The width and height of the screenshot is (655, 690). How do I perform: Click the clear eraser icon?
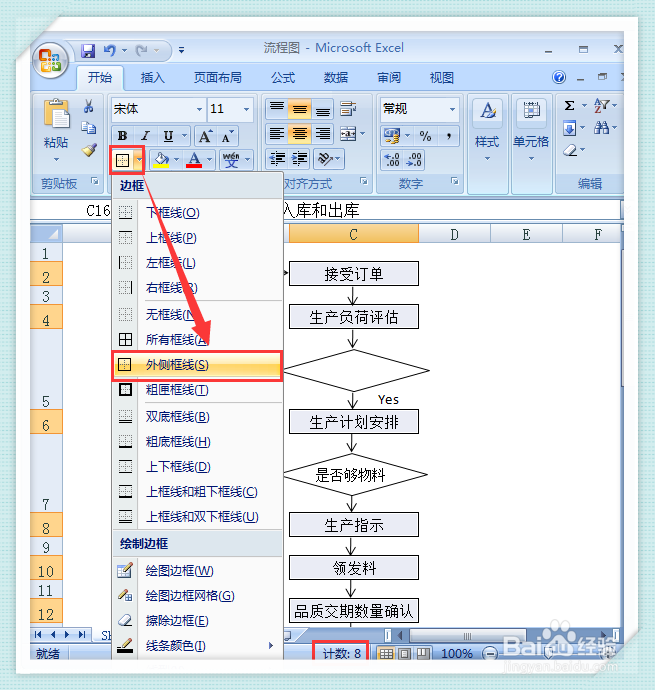coord(570,150)
